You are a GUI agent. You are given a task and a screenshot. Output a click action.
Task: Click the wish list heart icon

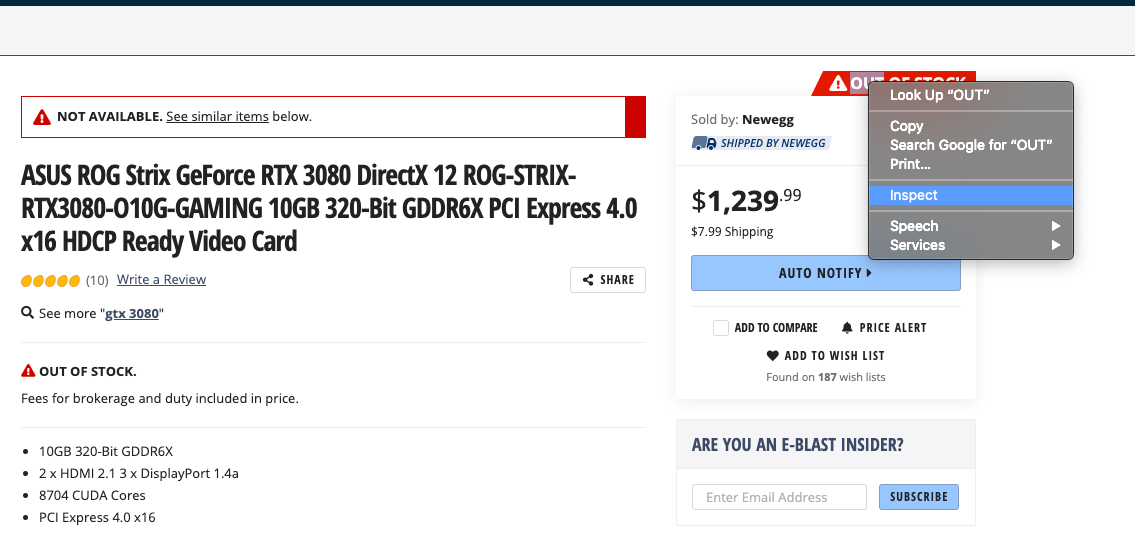(x=772, y=356)
